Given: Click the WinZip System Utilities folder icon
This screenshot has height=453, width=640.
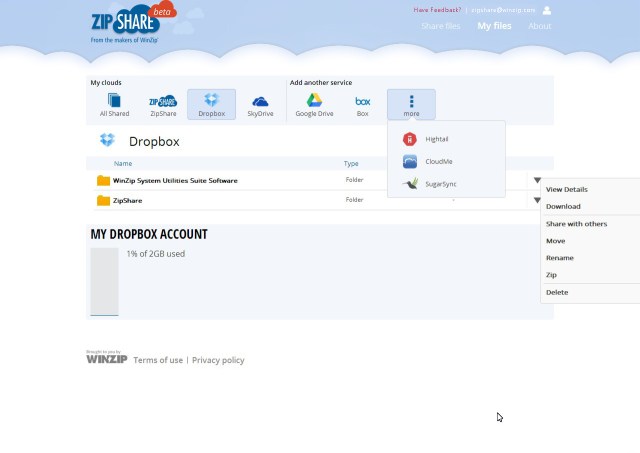Looking at the screenshot, I should 103,180.
